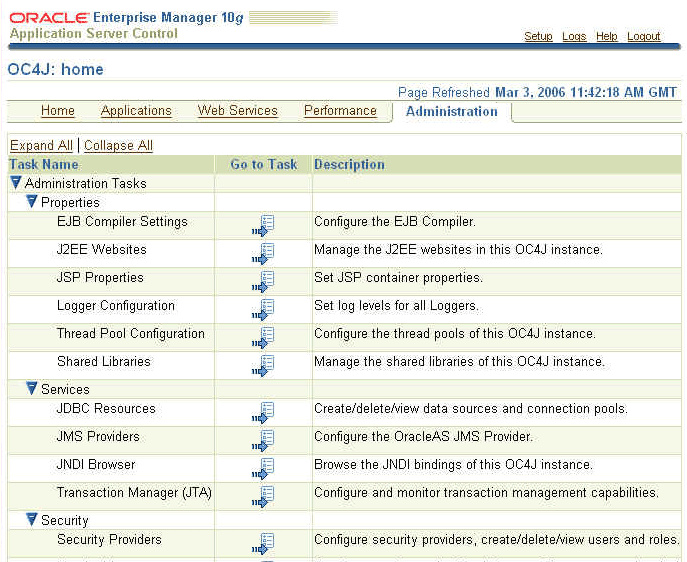The width and height of the screenshot is (687, 562).
Task: Click the Administration Tasks label
Action: pos(85,184)
